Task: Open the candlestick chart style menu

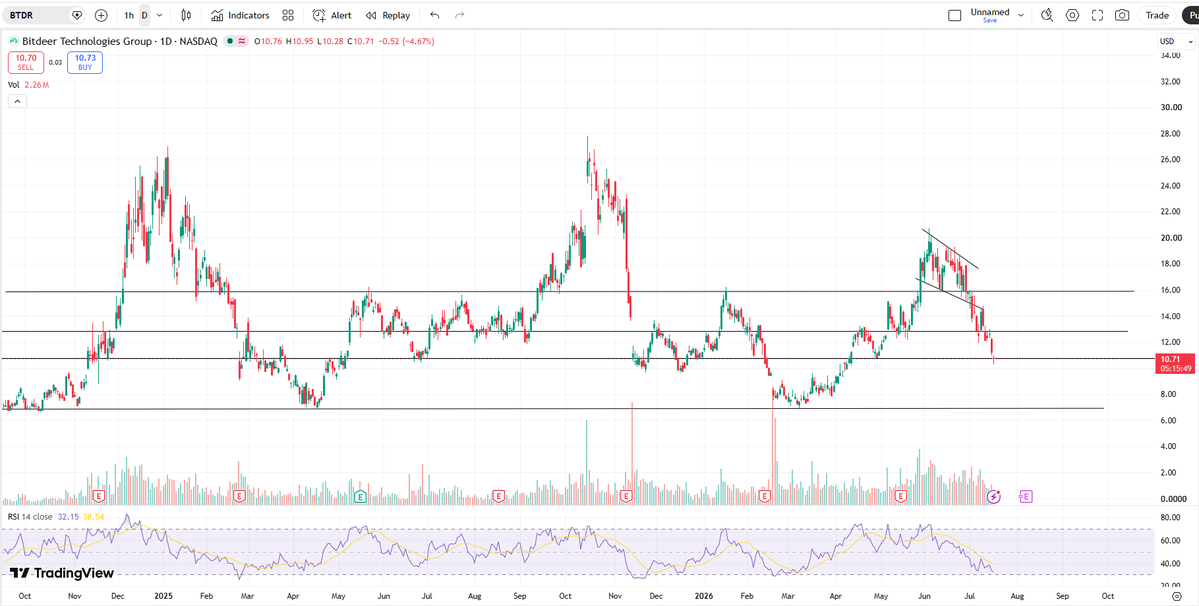Action: click(186, 15)
